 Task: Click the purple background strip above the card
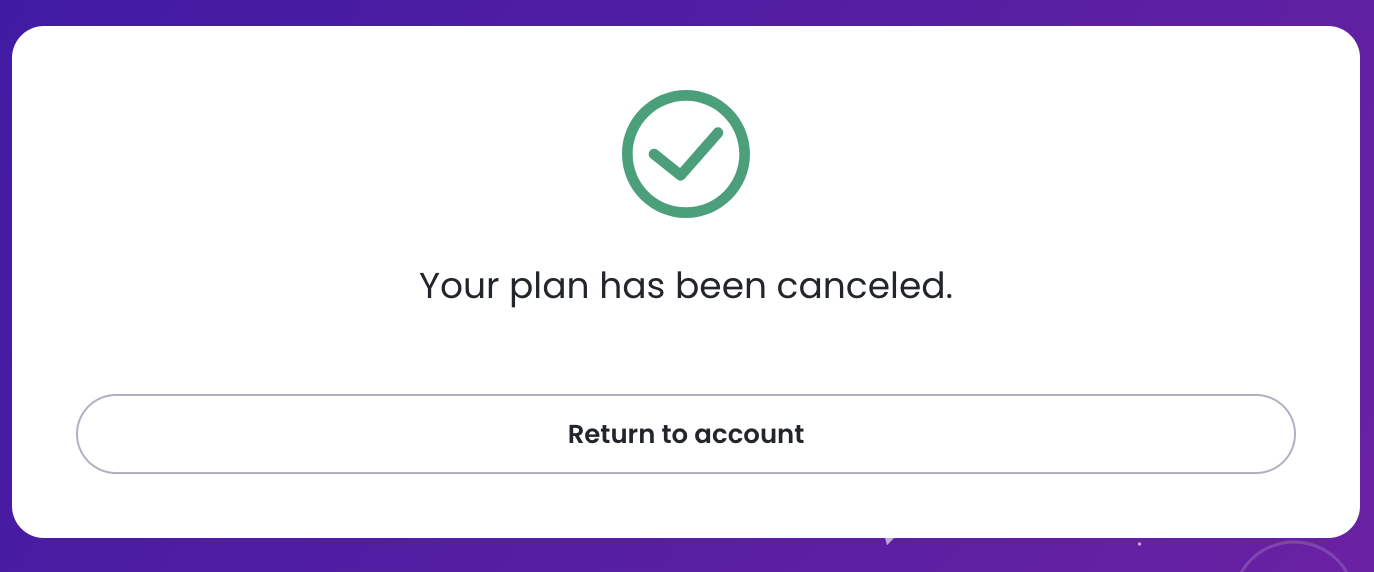pos(686,12)
